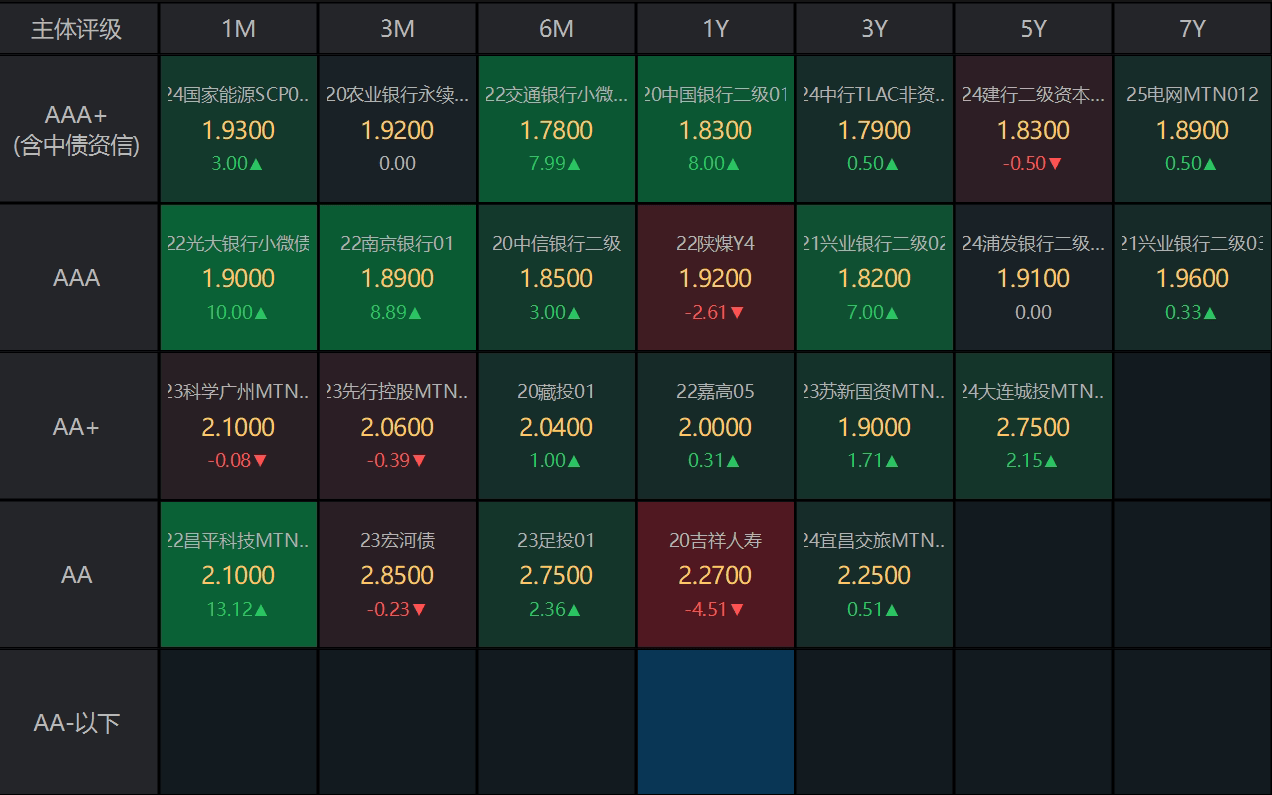Select the AA-以下 rating row label
The image size is (1272, 795).
point(77,722)
